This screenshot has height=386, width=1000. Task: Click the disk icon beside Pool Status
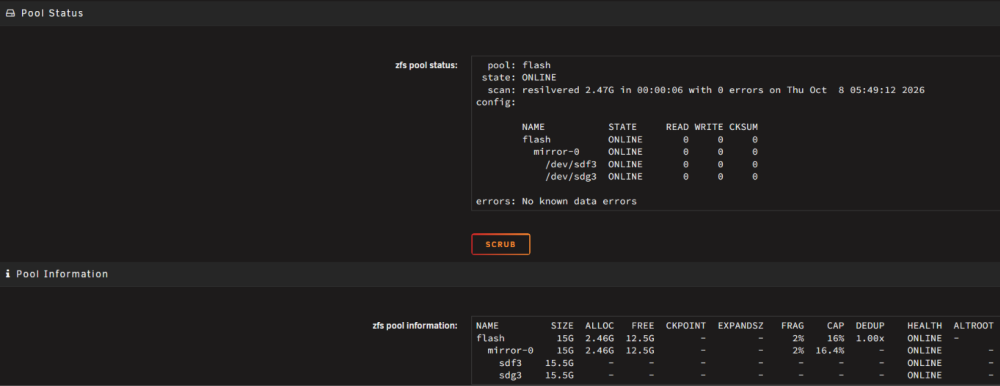coord(10,13)
